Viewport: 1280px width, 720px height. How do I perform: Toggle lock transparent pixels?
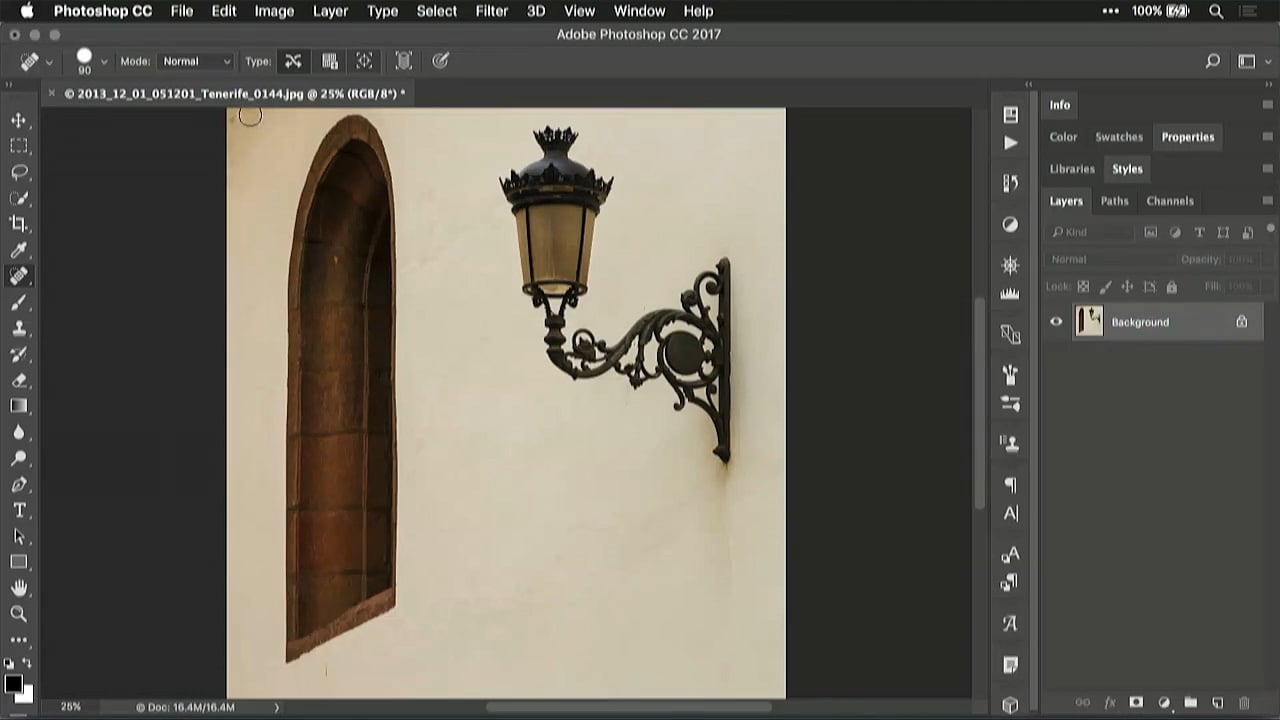pyautogui.click(x=1083, y=287)
